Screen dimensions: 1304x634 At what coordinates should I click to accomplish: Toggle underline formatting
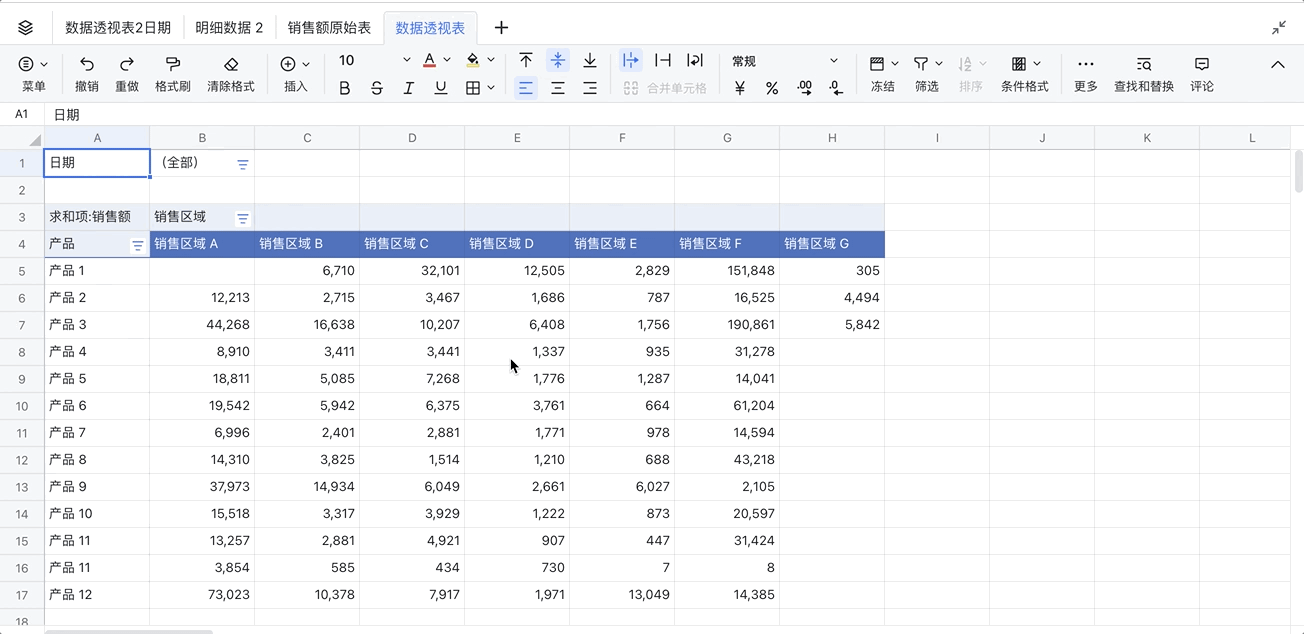(441, 88)
